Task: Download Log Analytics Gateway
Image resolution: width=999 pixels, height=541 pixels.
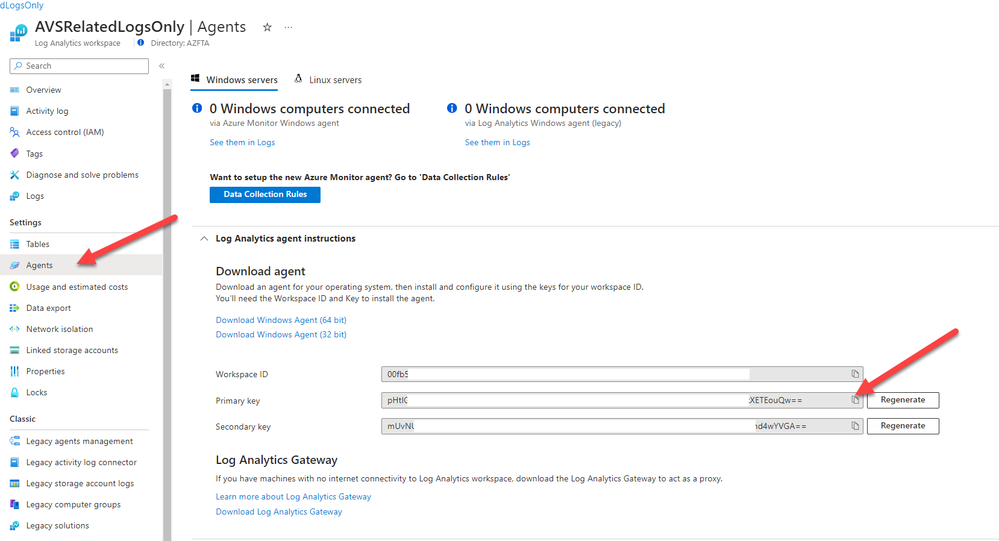Action: click(x=278, y=512)
